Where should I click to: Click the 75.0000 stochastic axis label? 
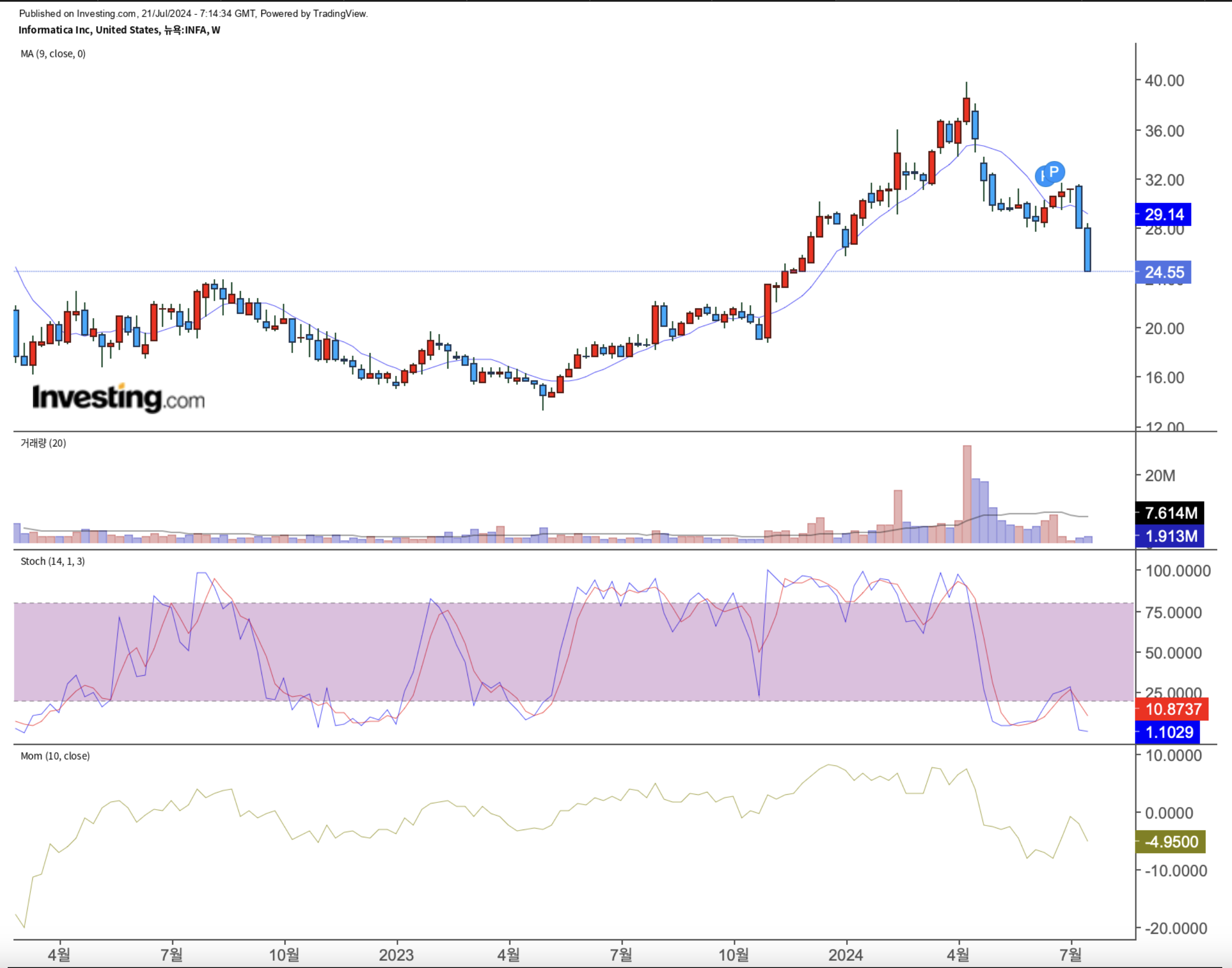1174,613
